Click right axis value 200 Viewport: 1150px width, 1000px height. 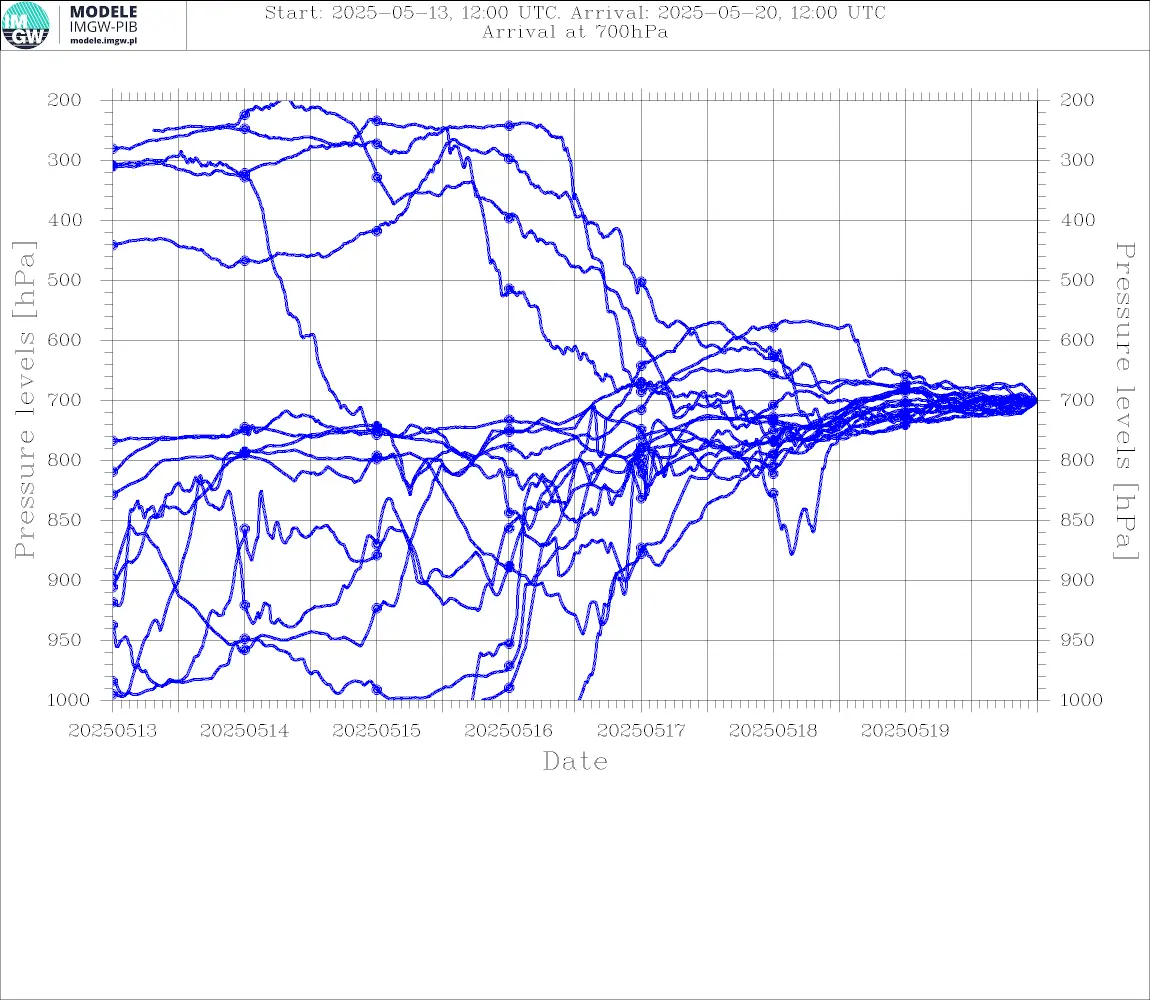(1077, 100)
